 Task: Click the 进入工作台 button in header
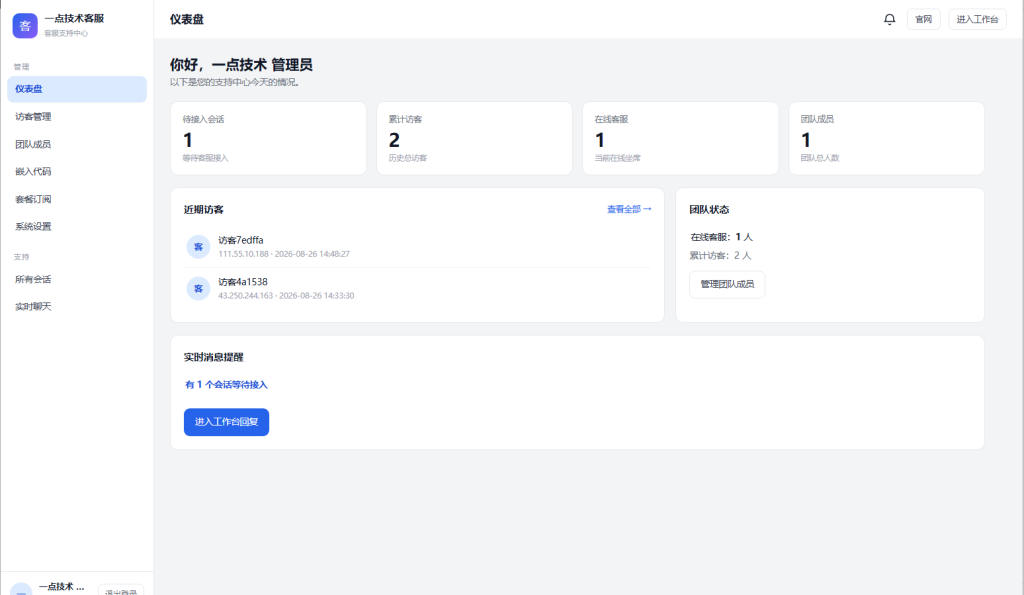[977, 20]
